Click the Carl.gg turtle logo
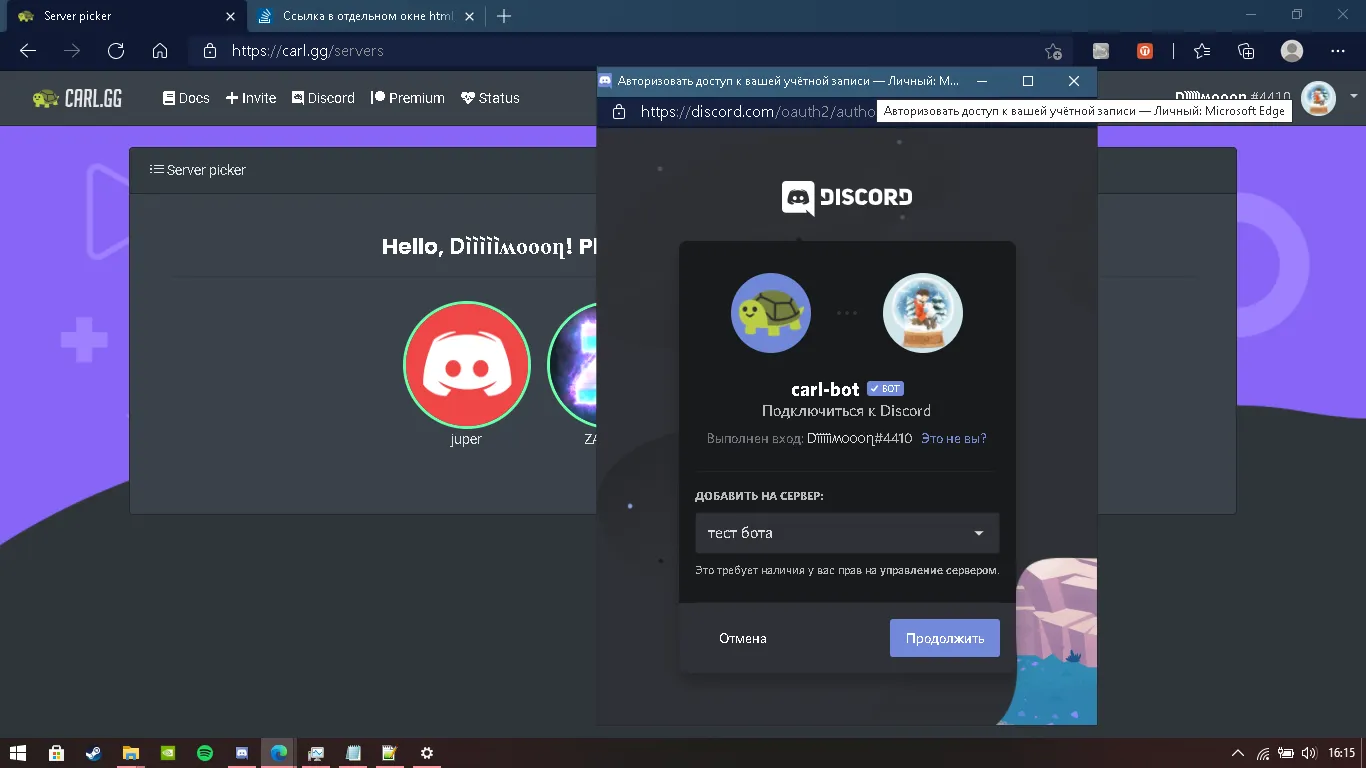 pos(77,98)
